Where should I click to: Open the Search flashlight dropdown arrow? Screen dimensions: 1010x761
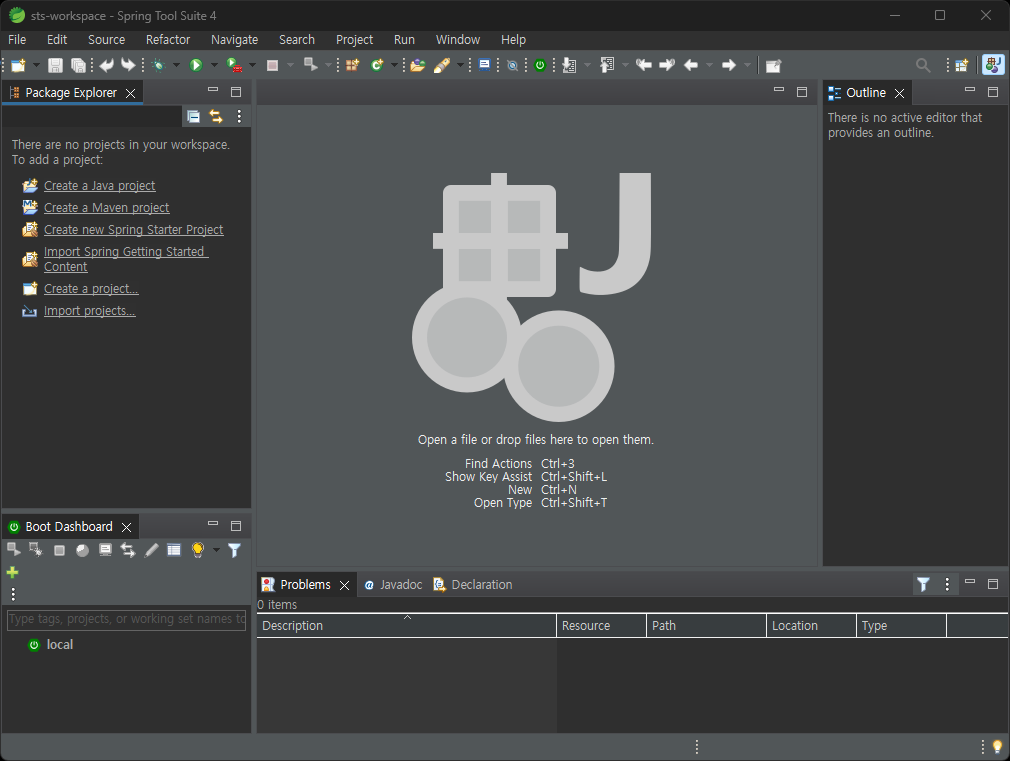click(x=460, y=65)
